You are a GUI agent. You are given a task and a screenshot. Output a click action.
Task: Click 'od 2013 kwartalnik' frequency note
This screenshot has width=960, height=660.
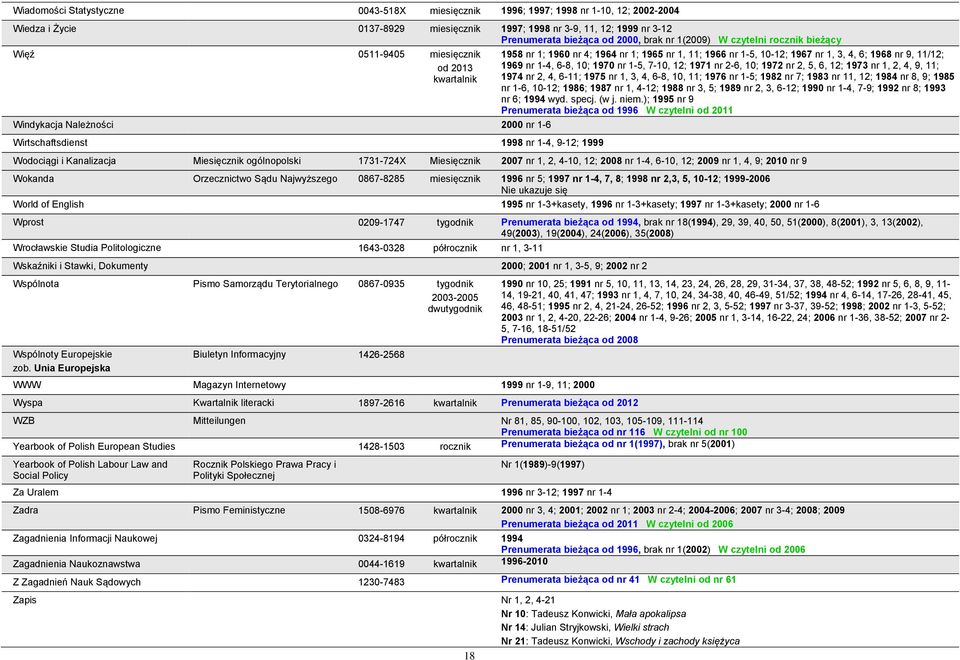454,73
